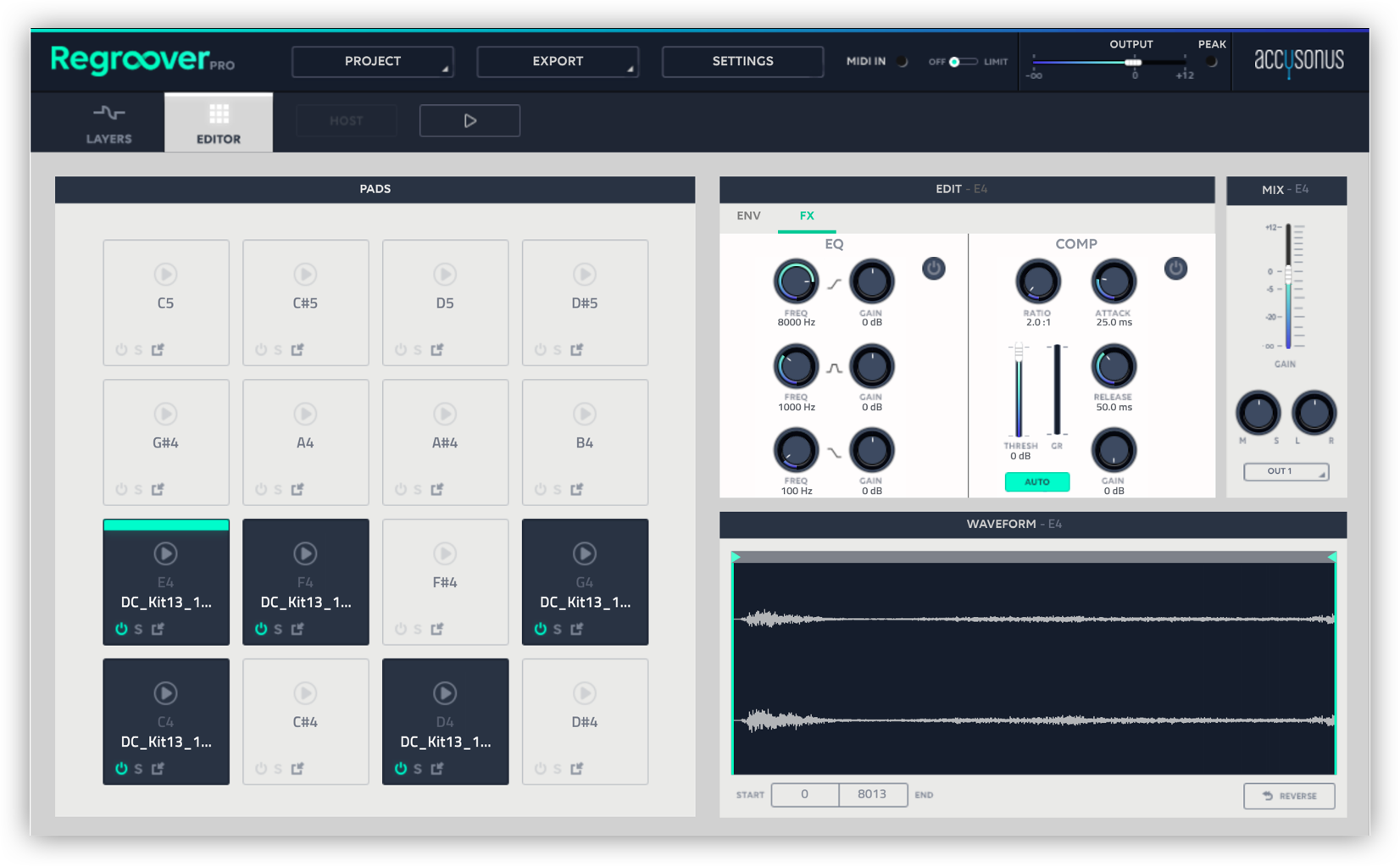The height and width of the screenshot is (867, 1400).
Task: Solo the G4 pad
Action: point(558,630)
